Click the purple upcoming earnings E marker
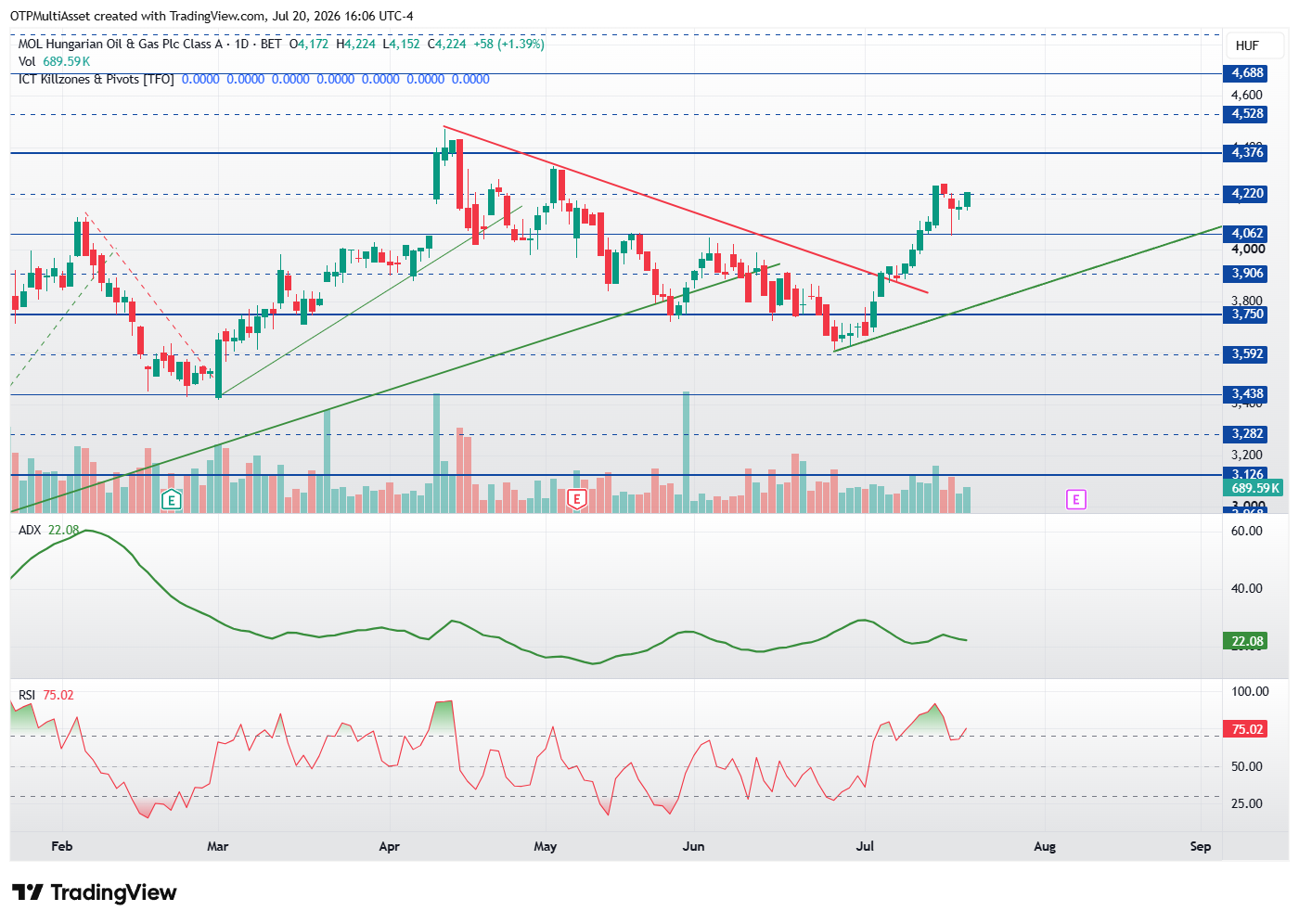 1076,500
